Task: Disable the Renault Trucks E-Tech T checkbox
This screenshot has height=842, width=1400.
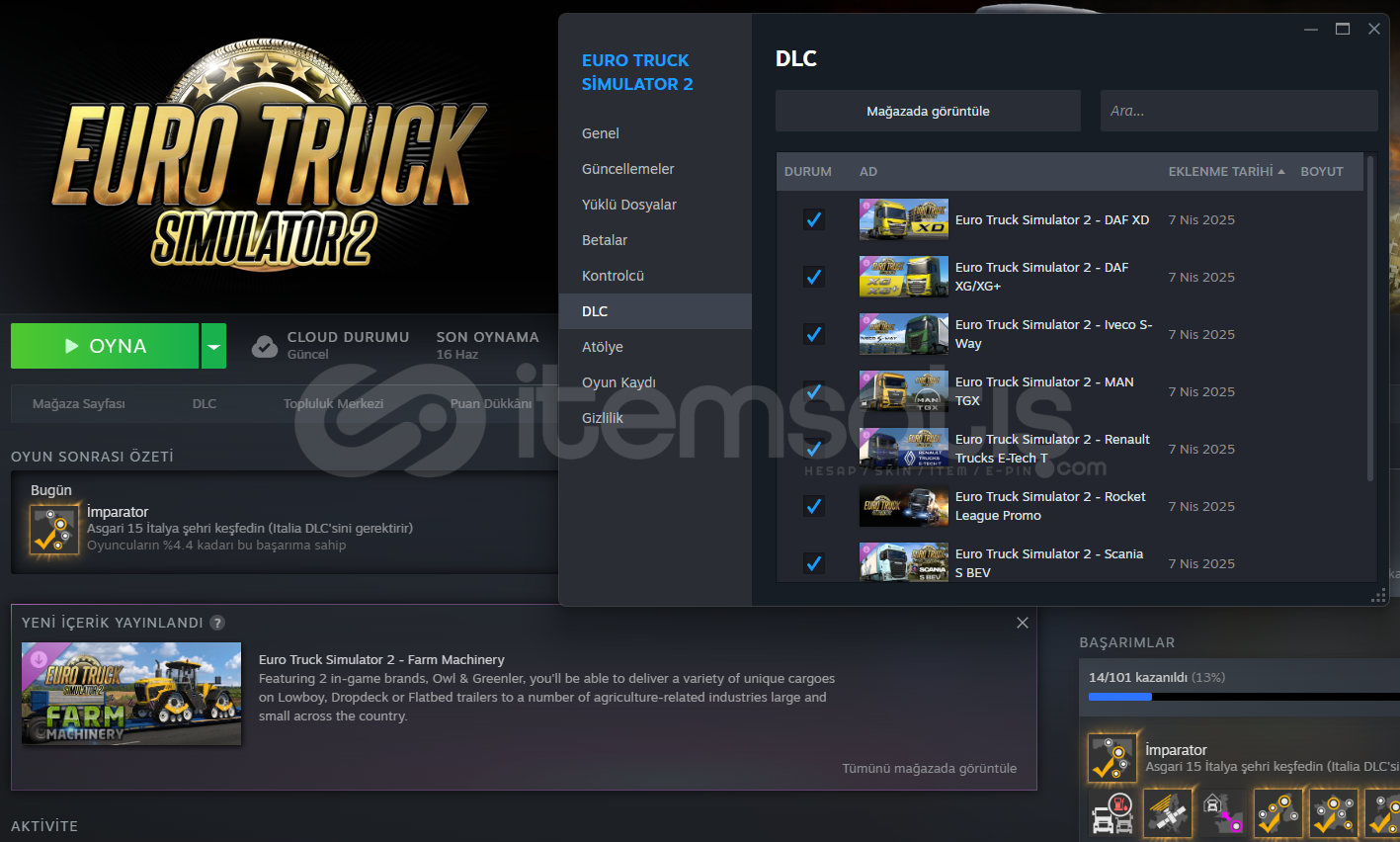Action: click(813, 449)
